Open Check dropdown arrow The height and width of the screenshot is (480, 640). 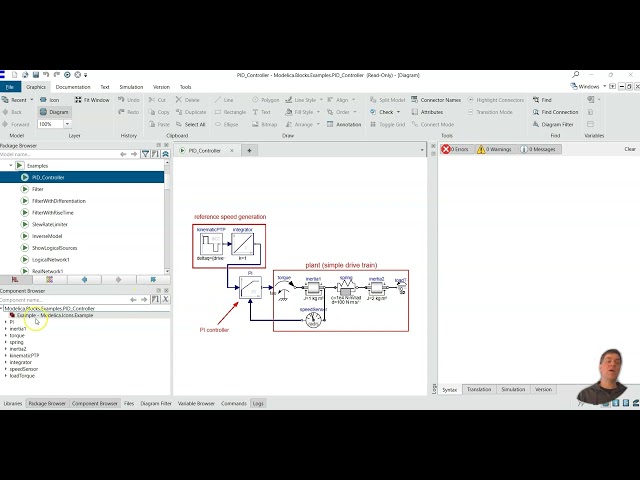(398, 112)
